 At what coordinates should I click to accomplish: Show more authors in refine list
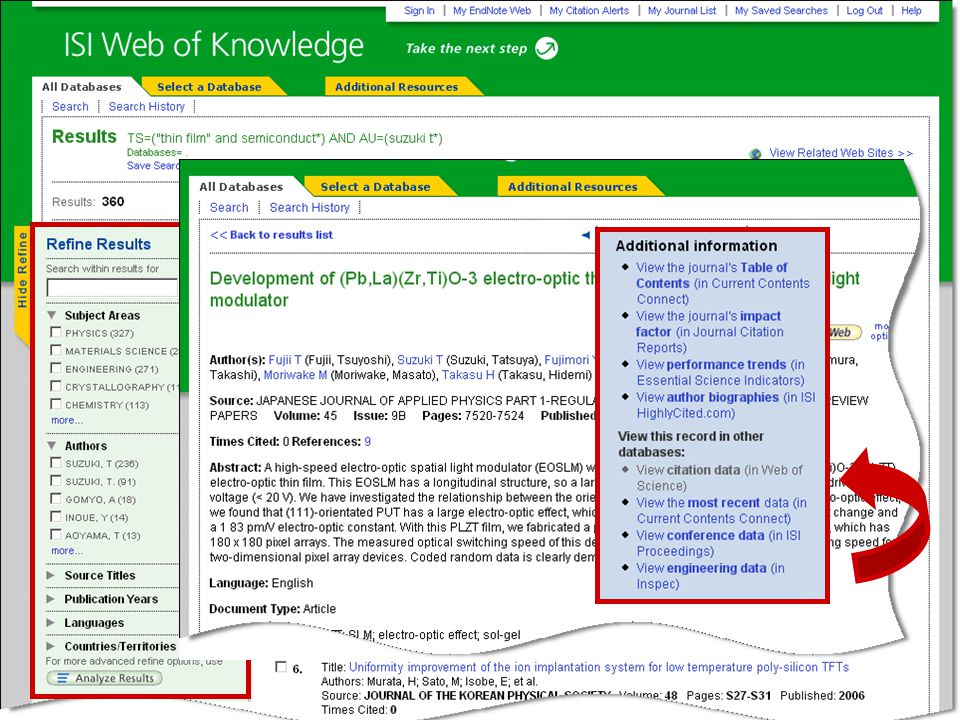(x=67, y=551)
